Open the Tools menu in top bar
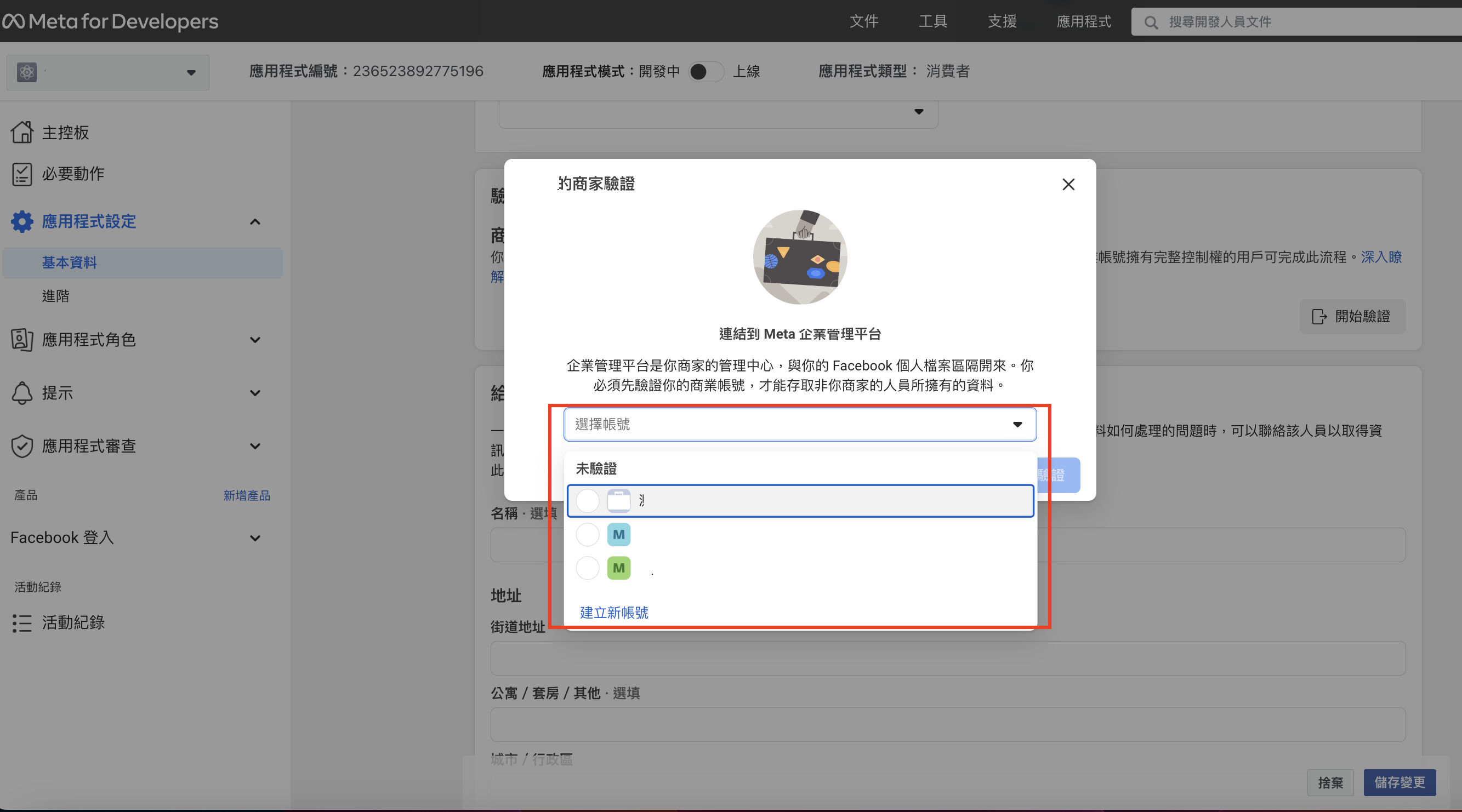The width and height of the screenshot is (1462, 812). [x=932, y=21]
